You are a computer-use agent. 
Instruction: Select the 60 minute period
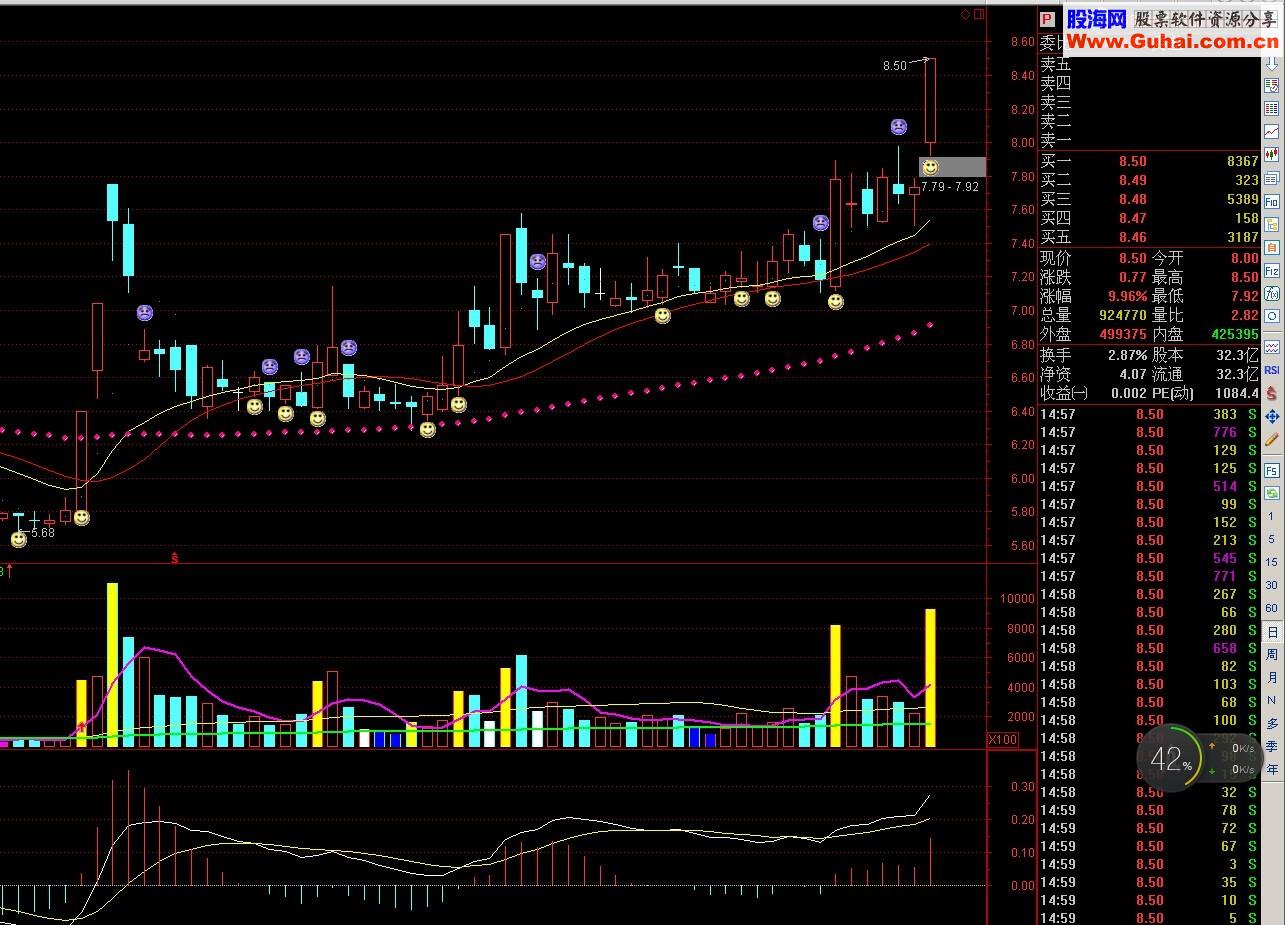pyautogui.click(x=1272, y=608)
